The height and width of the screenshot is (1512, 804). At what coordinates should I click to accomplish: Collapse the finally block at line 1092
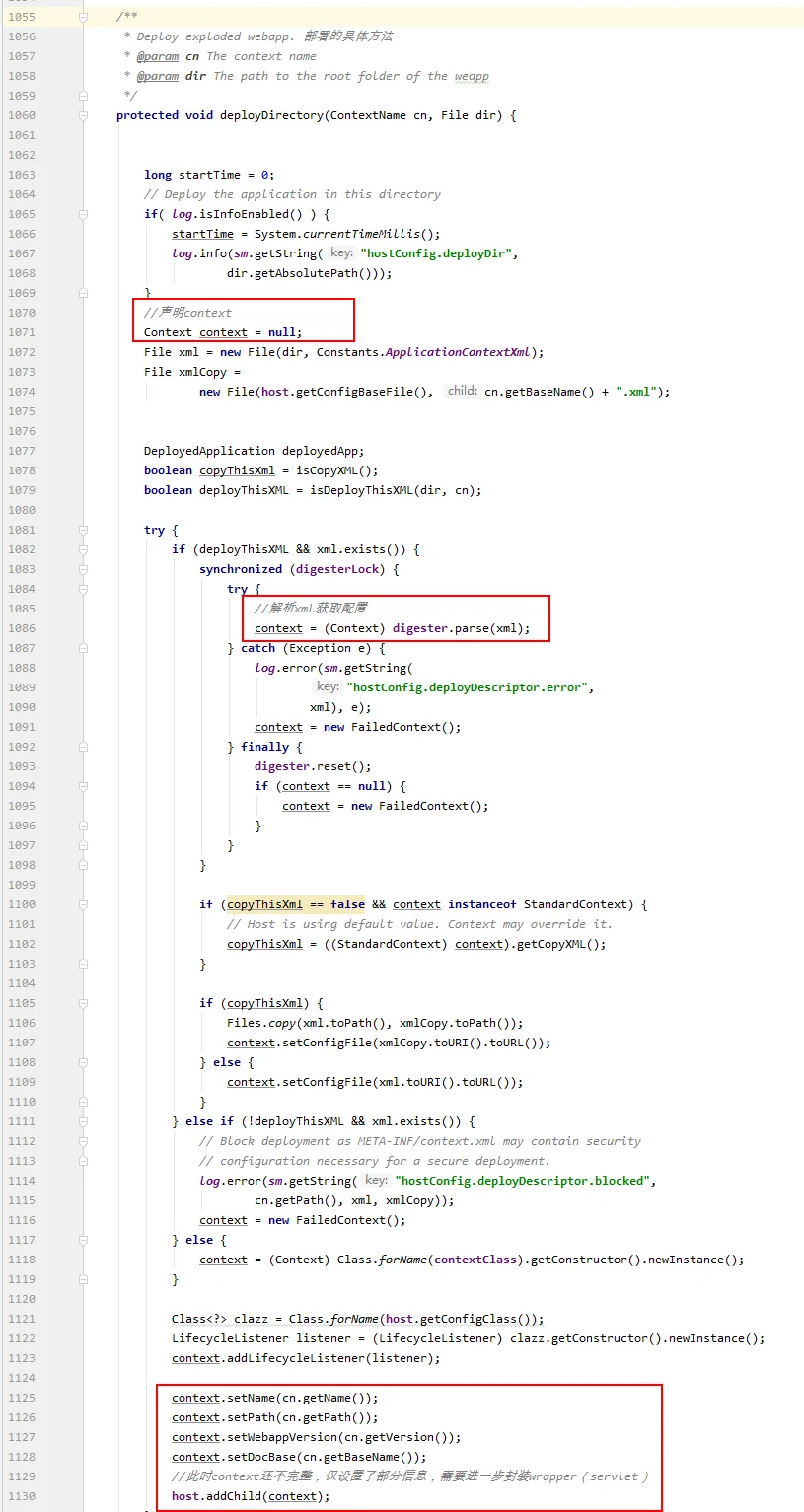pos(84,747)
